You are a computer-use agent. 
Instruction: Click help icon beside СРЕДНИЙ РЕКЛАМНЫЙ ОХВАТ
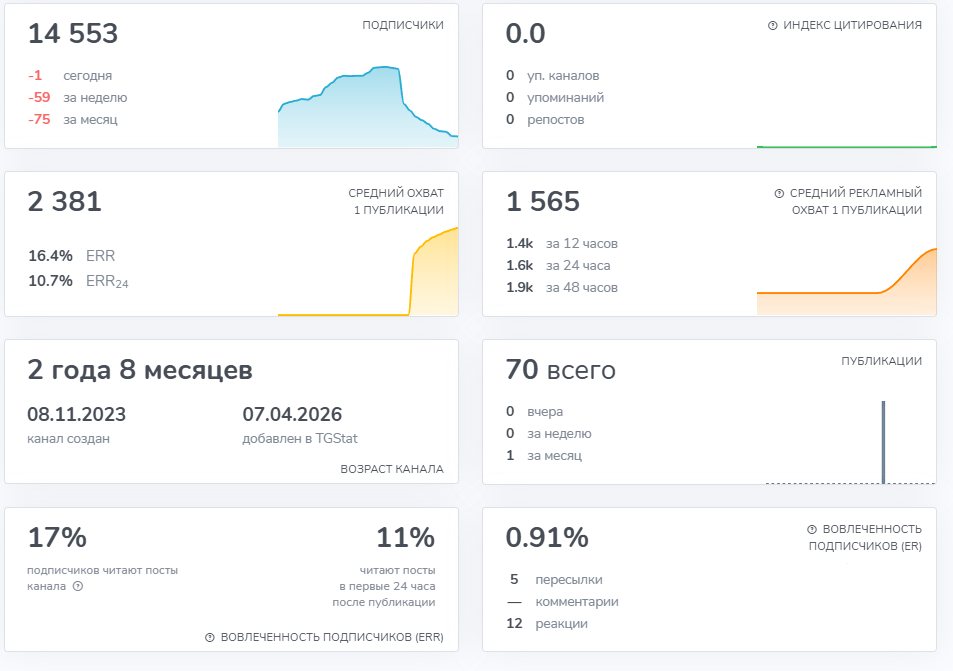[x=779, y=193]
